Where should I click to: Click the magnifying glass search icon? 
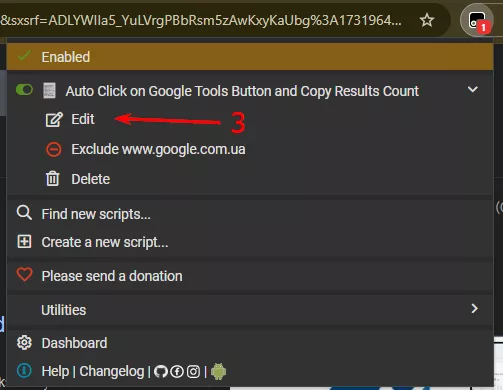pos(24,213)
